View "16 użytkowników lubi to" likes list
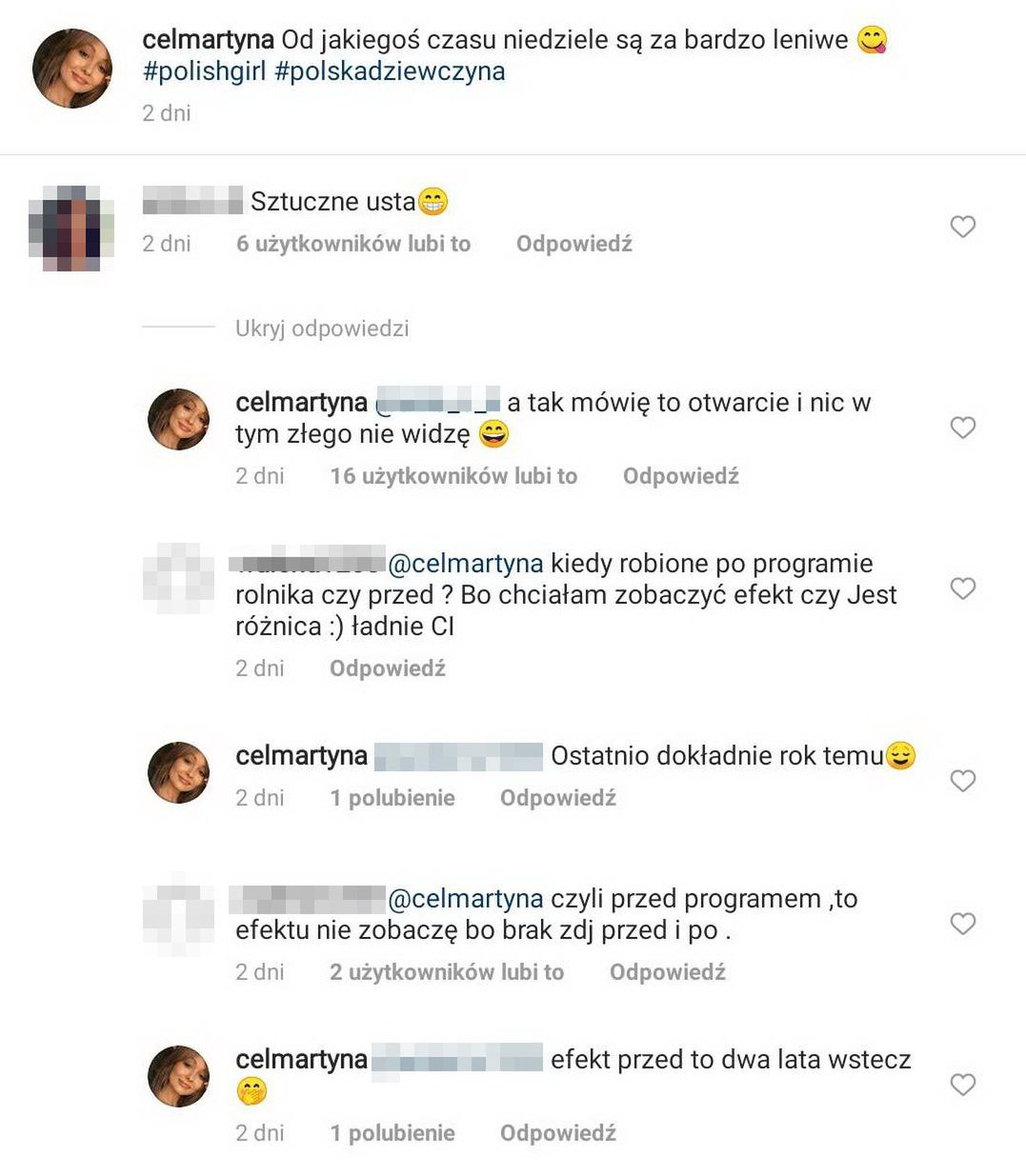Screen dimensions: 1026x1176 click(453, 476)
